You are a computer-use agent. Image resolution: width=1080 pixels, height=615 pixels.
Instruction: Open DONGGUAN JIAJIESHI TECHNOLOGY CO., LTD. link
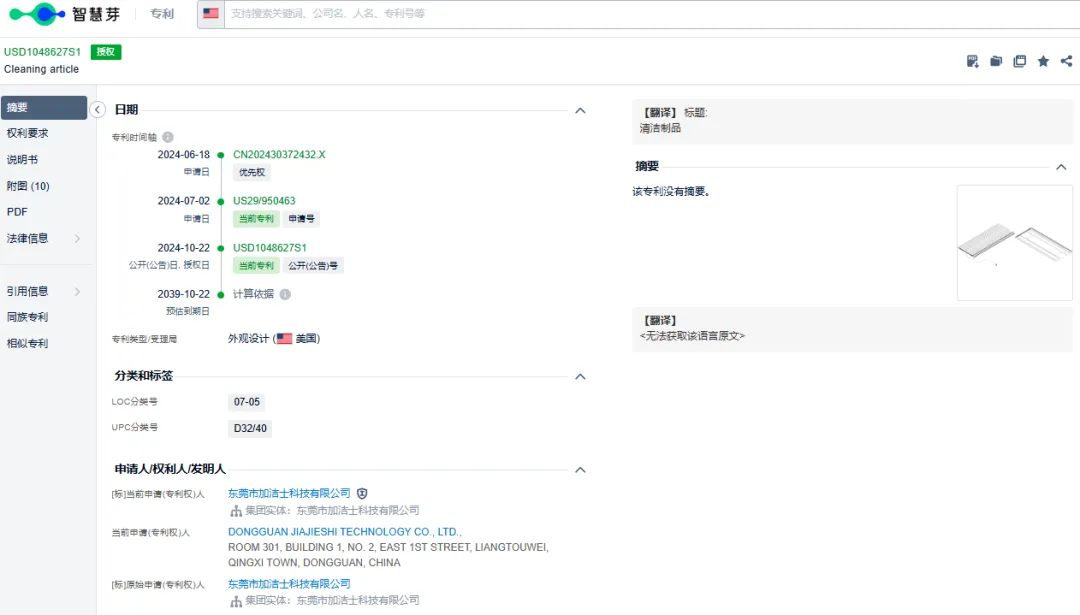click(x=344, y=532)
